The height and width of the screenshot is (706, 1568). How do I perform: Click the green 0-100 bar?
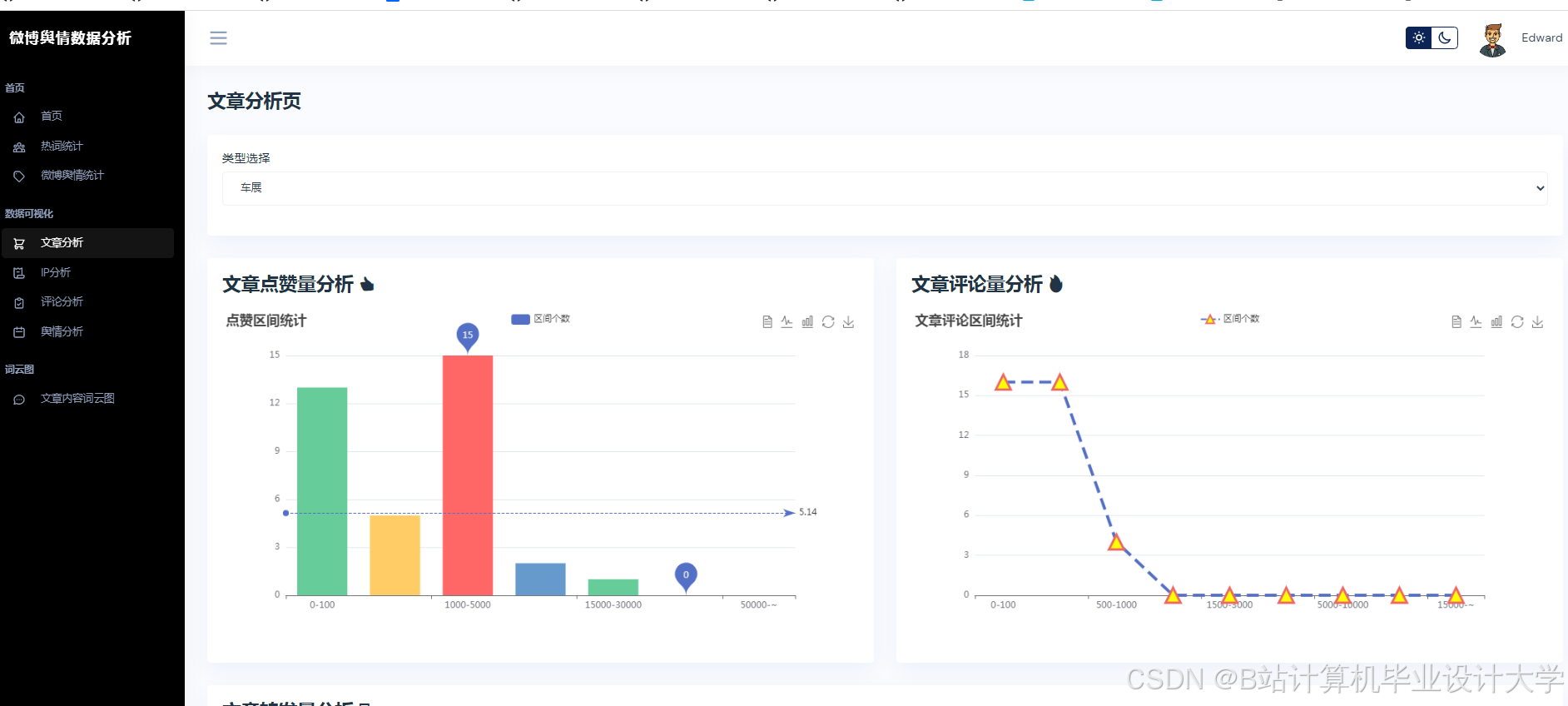pyautogui.click(x=322, y=491)
